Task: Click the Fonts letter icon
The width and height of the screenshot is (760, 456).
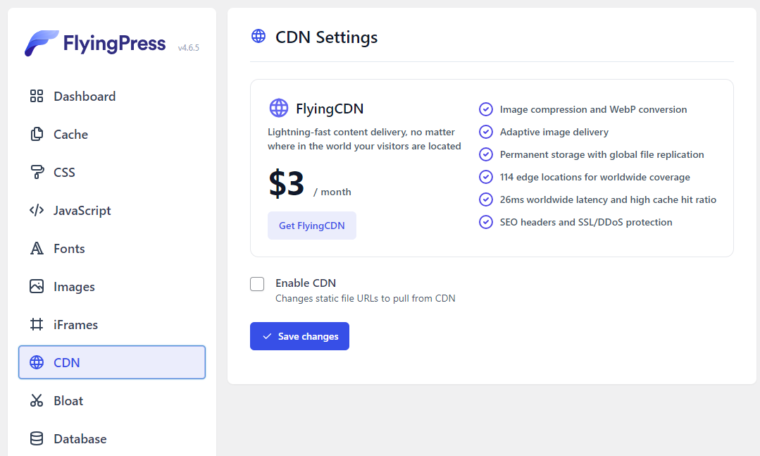Action: pyautogui.click(x=36, y=248)
